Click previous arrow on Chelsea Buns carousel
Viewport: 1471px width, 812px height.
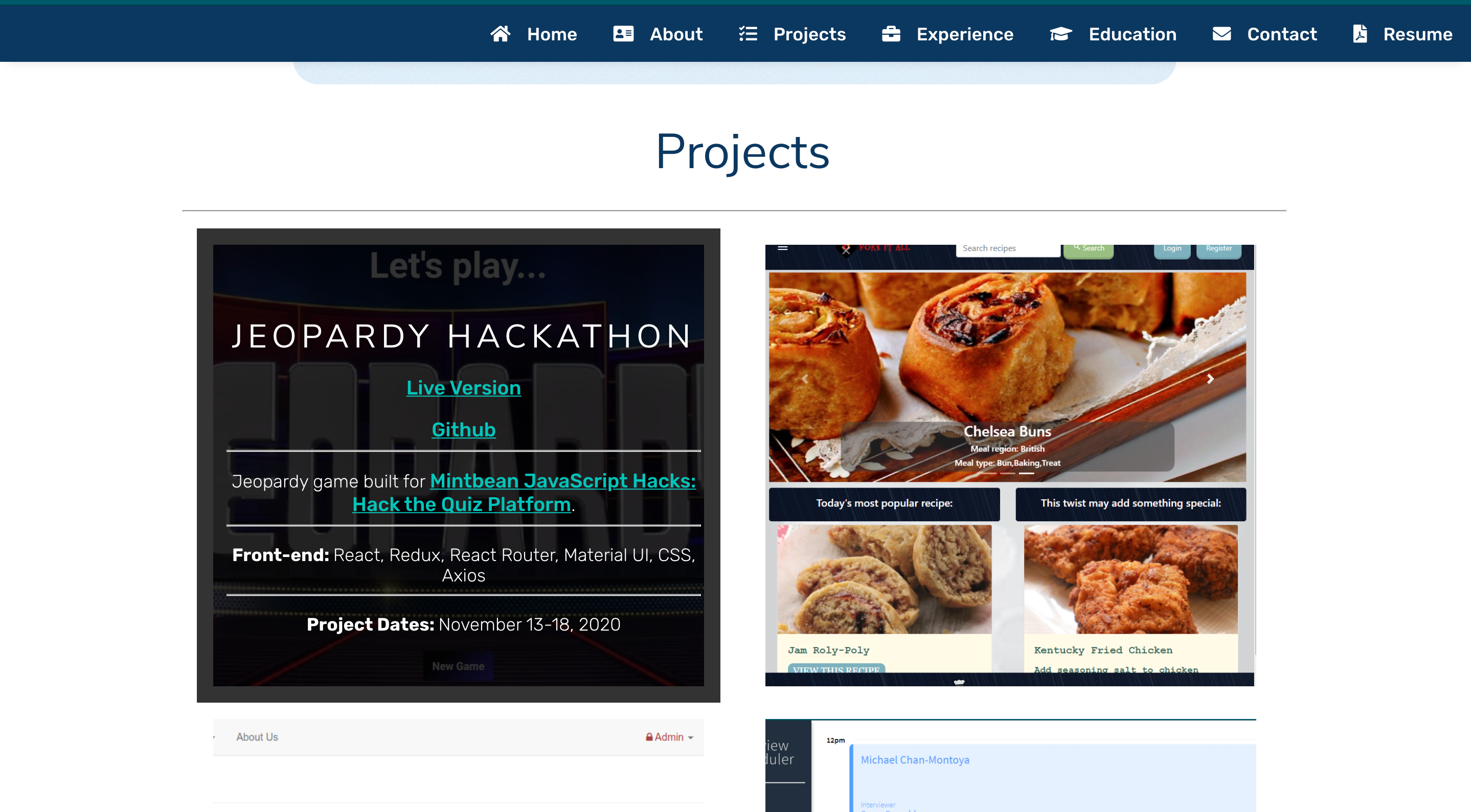click(x=805, y=378)
